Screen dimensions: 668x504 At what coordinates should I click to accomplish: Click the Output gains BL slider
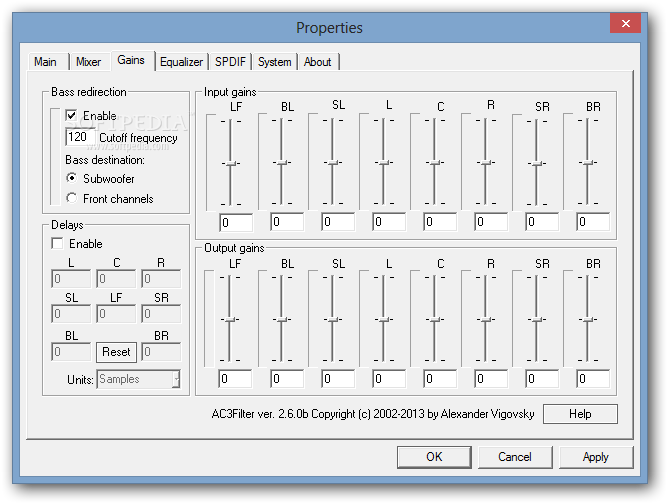[282, 320]
